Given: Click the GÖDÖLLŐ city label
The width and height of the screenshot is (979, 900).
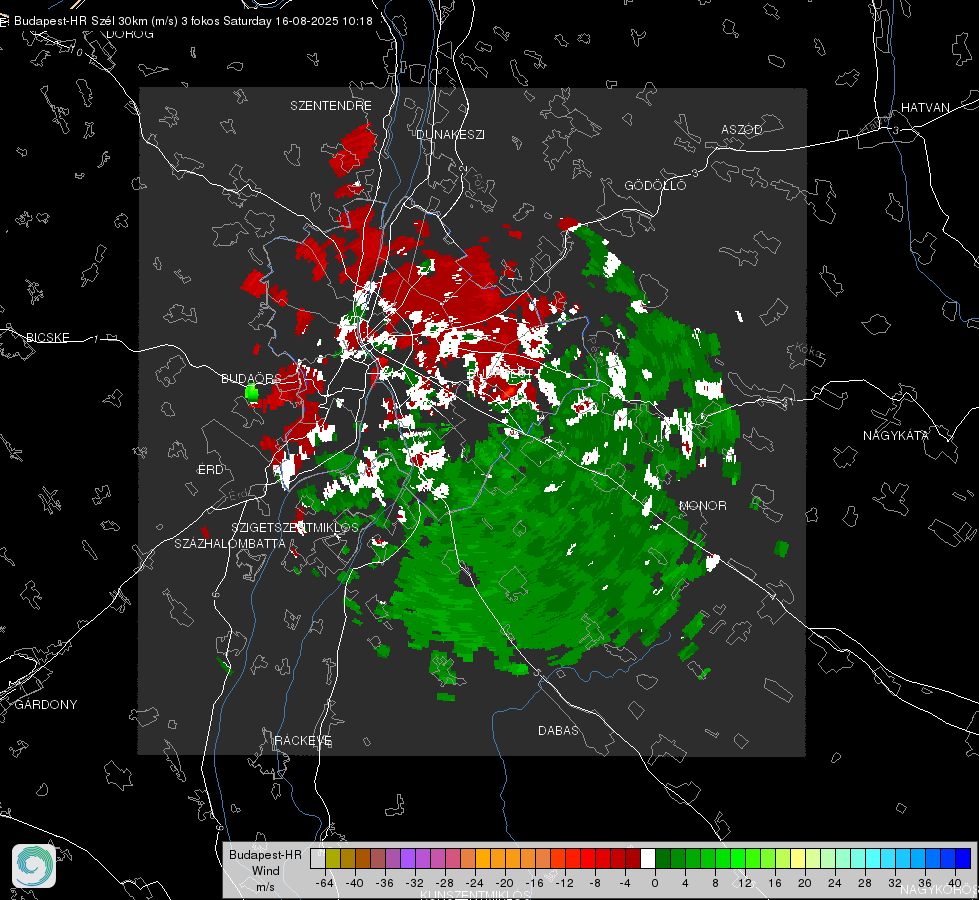Looking at the screenshot, I should tap(655, 185).
